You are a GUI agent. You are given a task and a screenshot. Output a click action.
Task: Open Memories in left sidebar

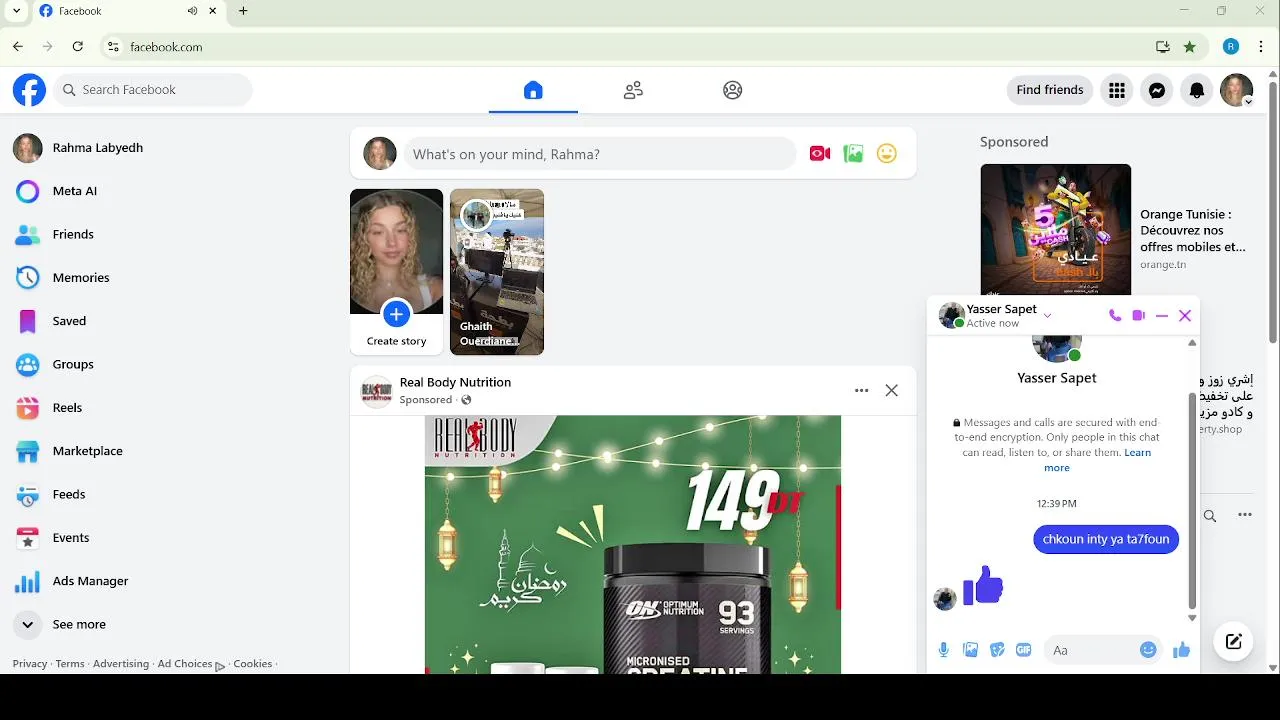click(81, 278)
